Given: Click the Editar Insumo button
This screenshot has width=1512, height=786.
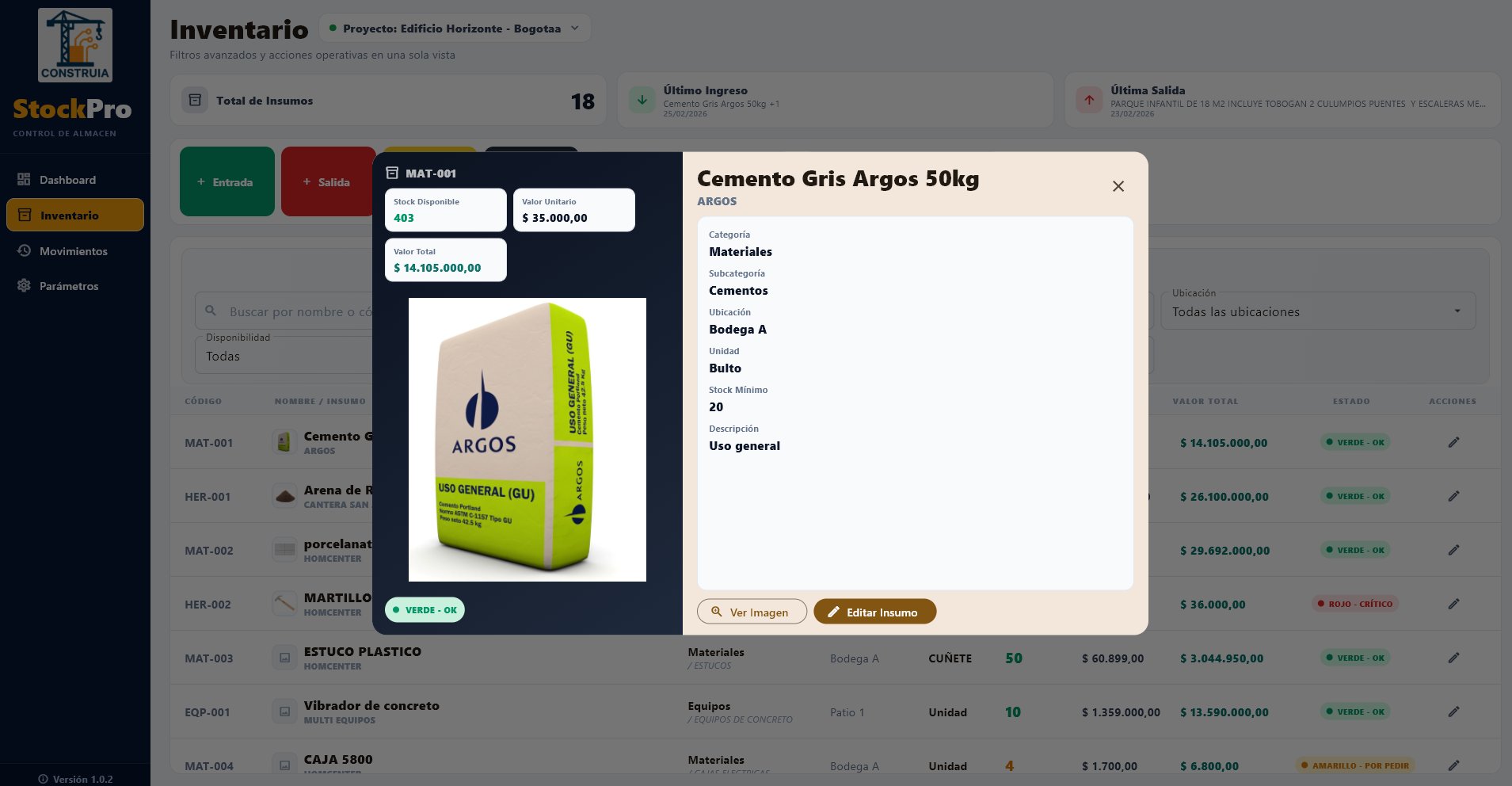Looking at the screenshot, I should point(874,612).
